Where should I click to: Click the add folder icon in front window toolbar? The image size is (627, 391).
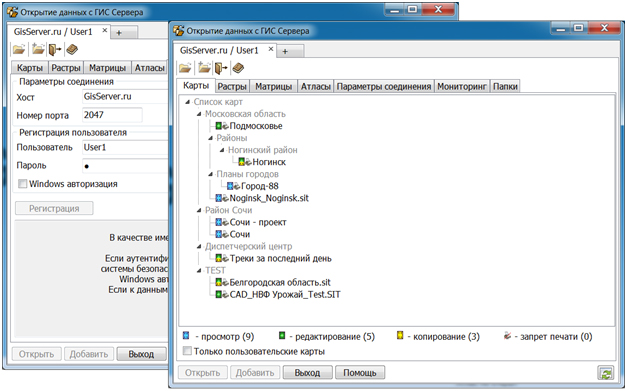[x=204, y=68]
